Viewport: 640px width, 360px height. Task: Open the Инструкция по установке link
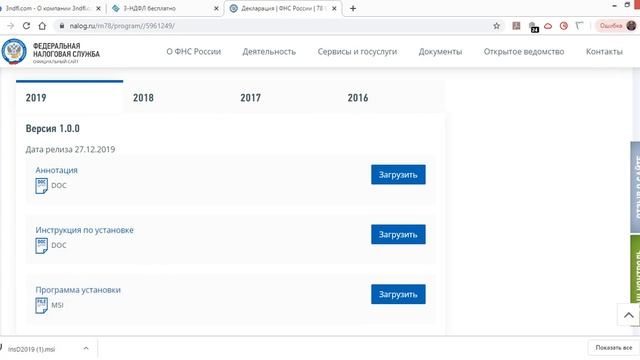click(x=84, y=230)
